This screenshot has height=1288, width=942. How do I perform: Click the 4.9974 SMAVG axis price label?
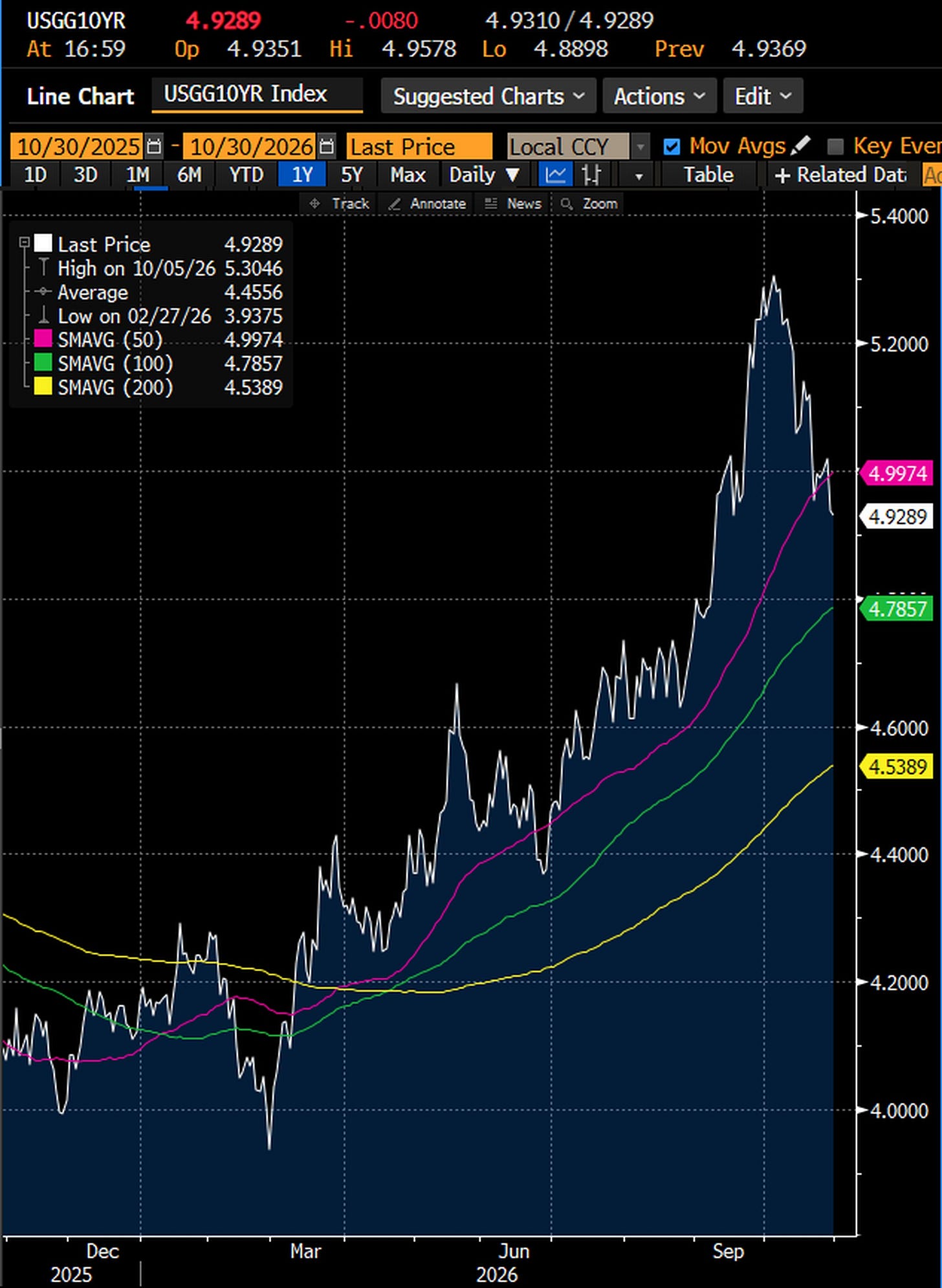point(897,473)
